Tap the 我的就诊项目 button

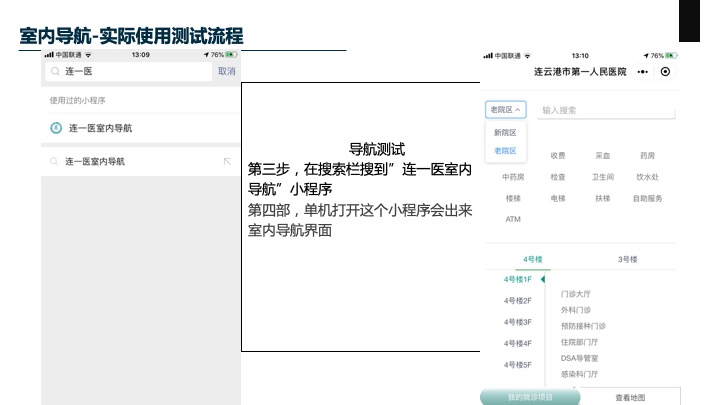[x=530, y=397]
